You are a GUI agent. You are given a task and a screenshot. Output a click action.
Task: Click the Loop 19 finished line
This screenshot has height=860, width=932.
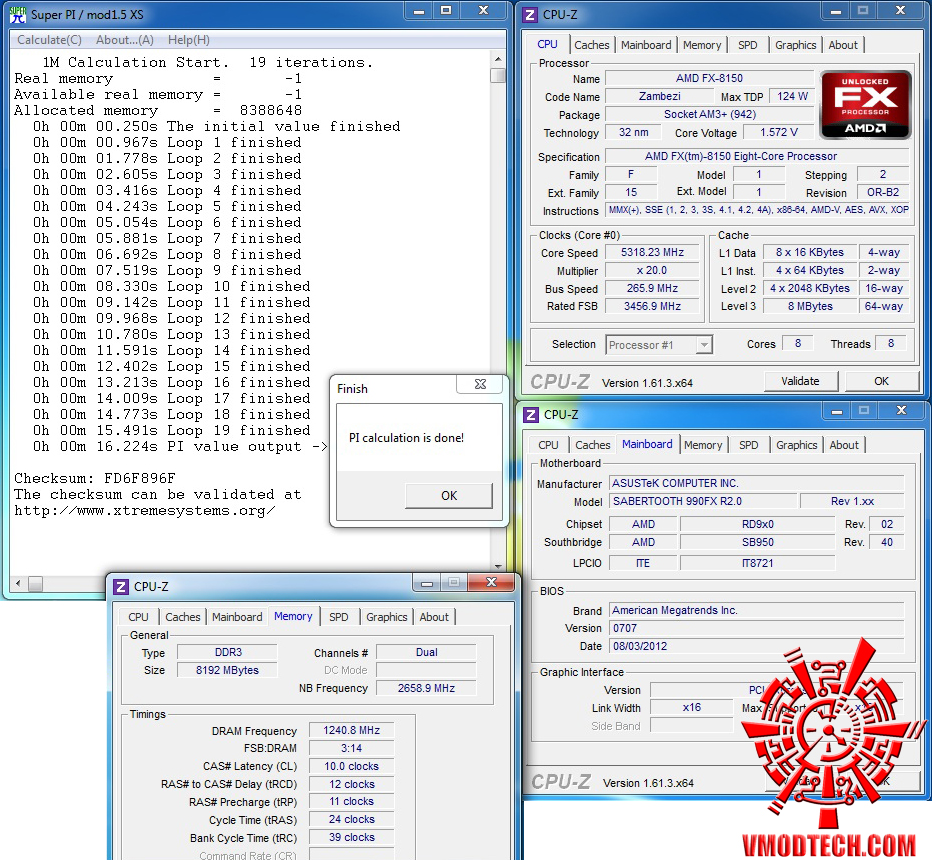pos(171,430)
